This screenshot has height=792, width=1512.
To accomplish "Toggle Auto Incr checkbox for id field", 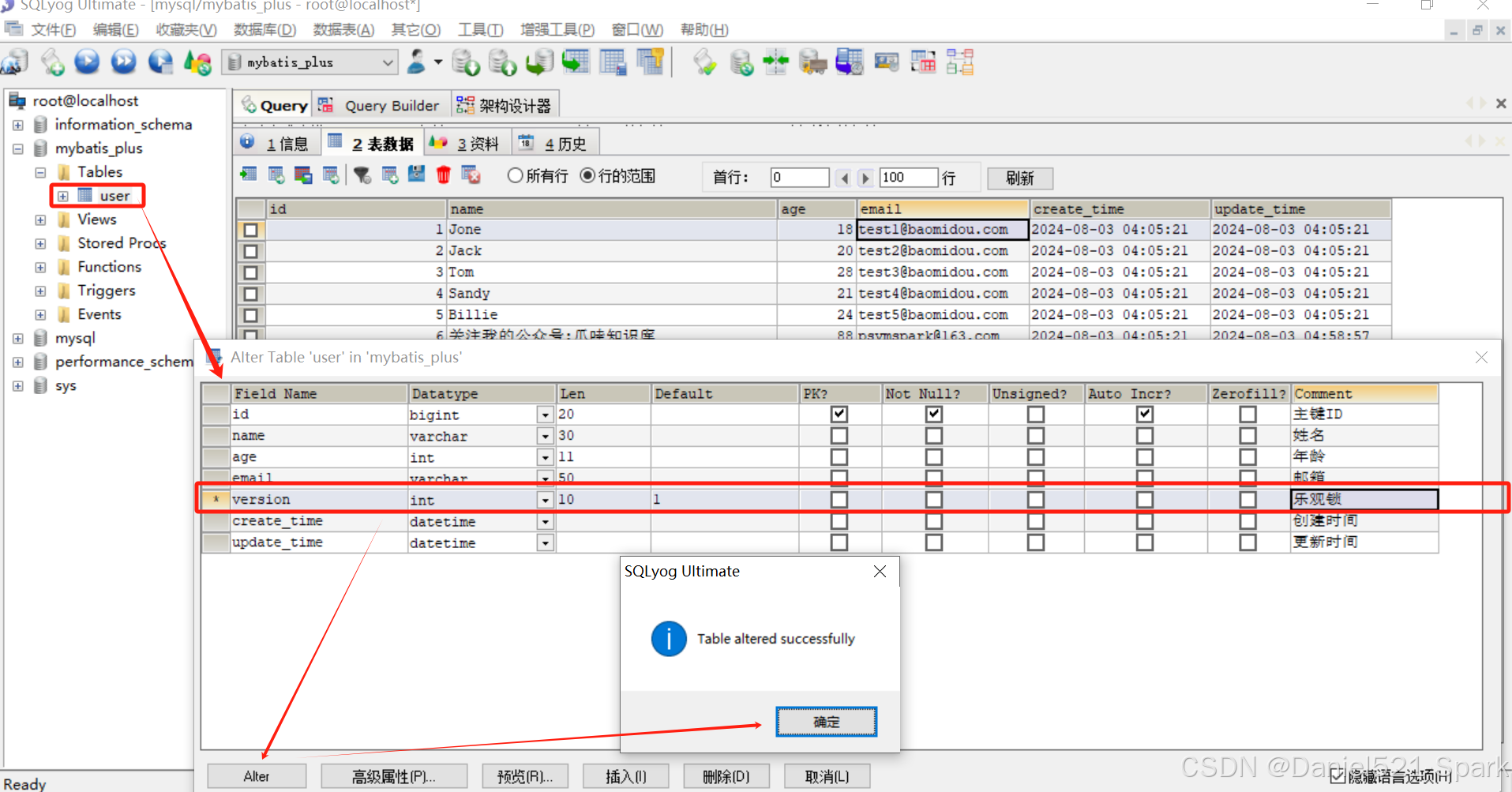I will coord(1145,414).
